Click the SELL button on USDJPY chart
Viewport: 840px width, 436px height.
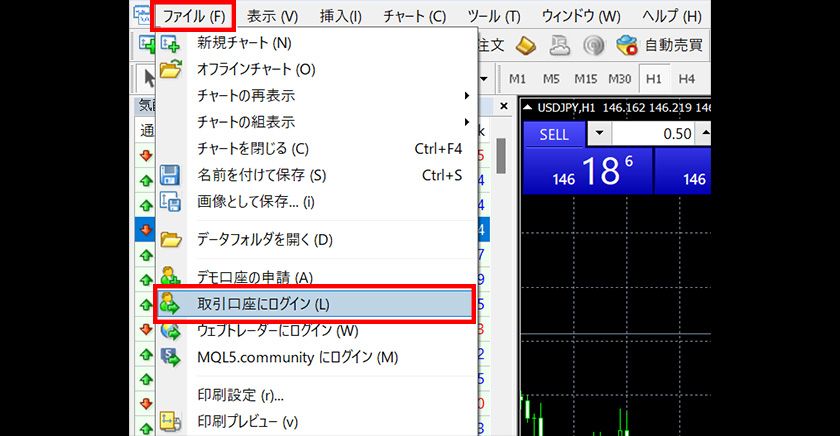coord(554,134)
